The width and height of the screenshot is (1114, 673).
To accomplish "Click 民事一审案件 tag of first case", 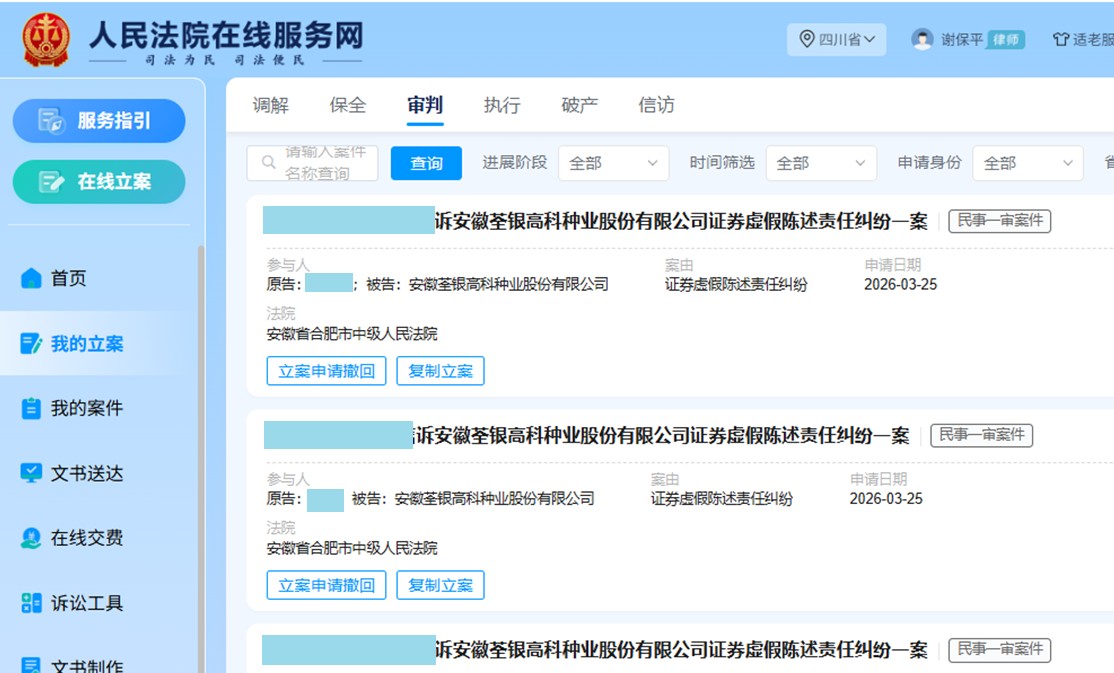I will (1000, 221).
